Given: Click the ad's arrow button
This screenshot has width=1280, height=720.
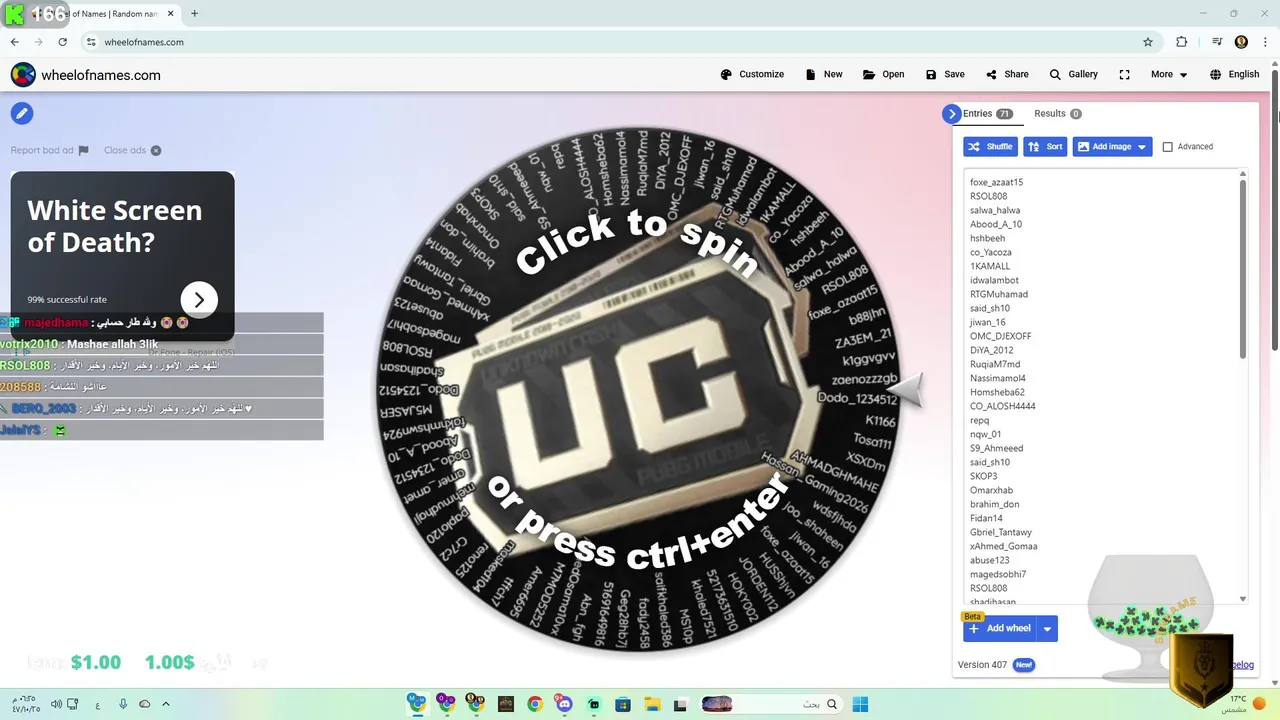Looking at the screenshot, I should click(199, 299).
